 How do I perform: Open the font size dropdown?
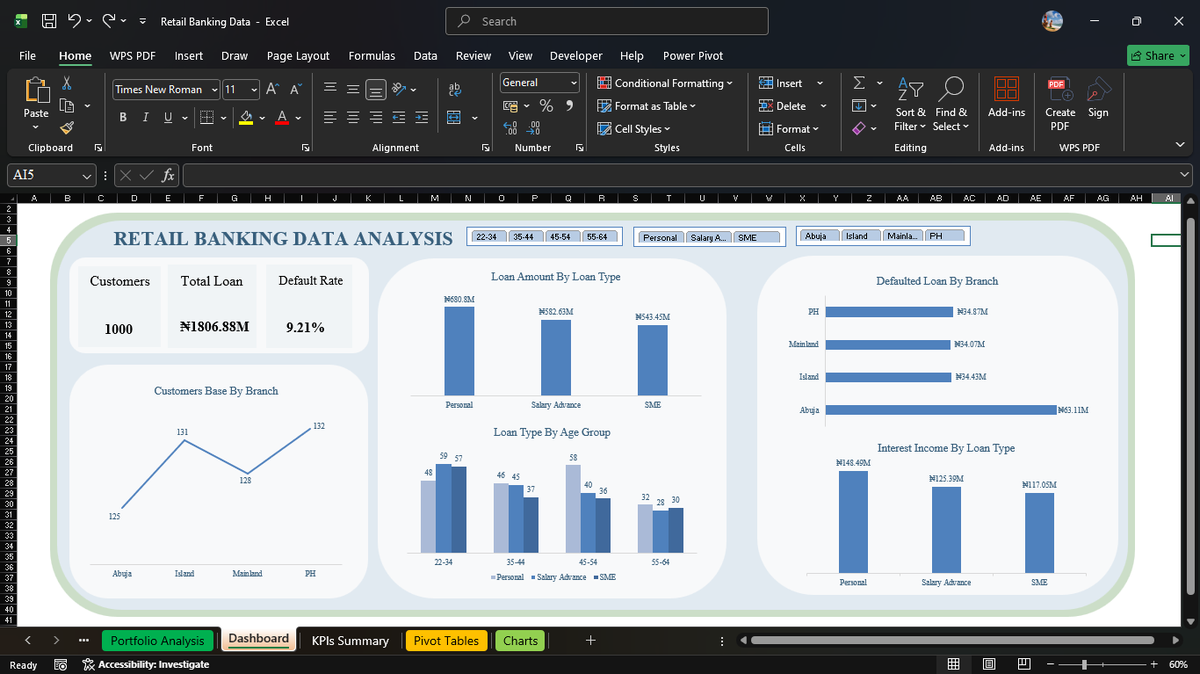(x=254, y=89)
